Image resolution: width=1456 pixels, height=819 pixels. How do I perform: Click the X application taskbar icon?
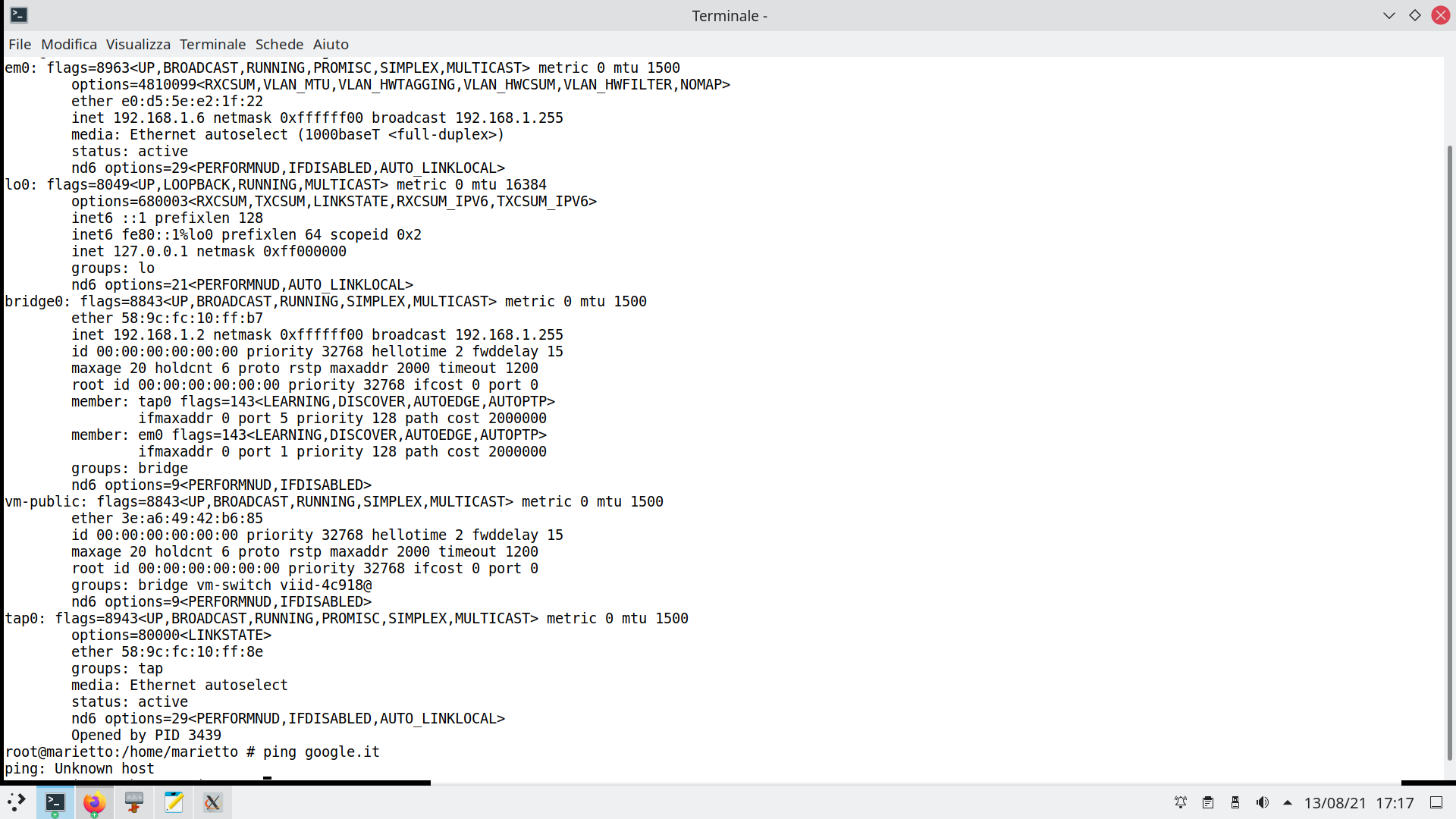[x=213, y=802]
